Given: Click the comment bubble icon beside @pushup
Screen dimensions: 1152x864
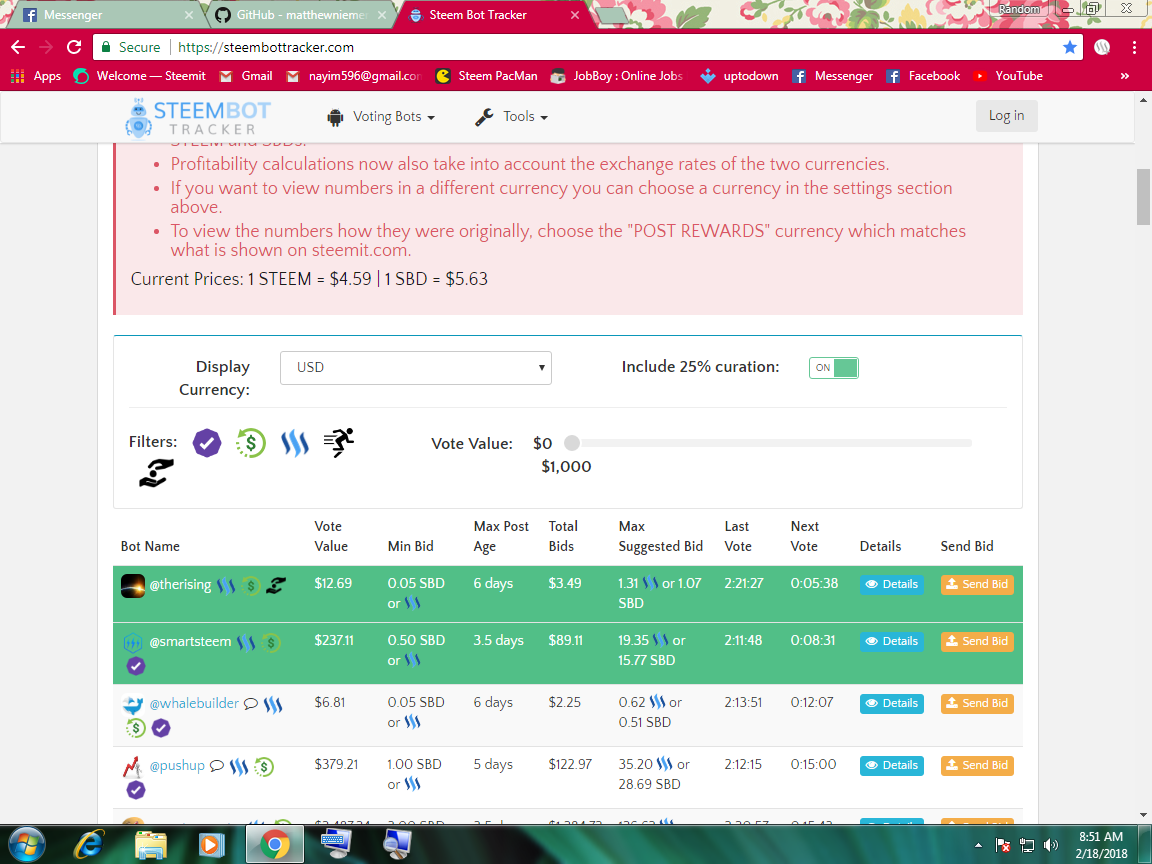Looking at the screenshot, I should (217, 766).
